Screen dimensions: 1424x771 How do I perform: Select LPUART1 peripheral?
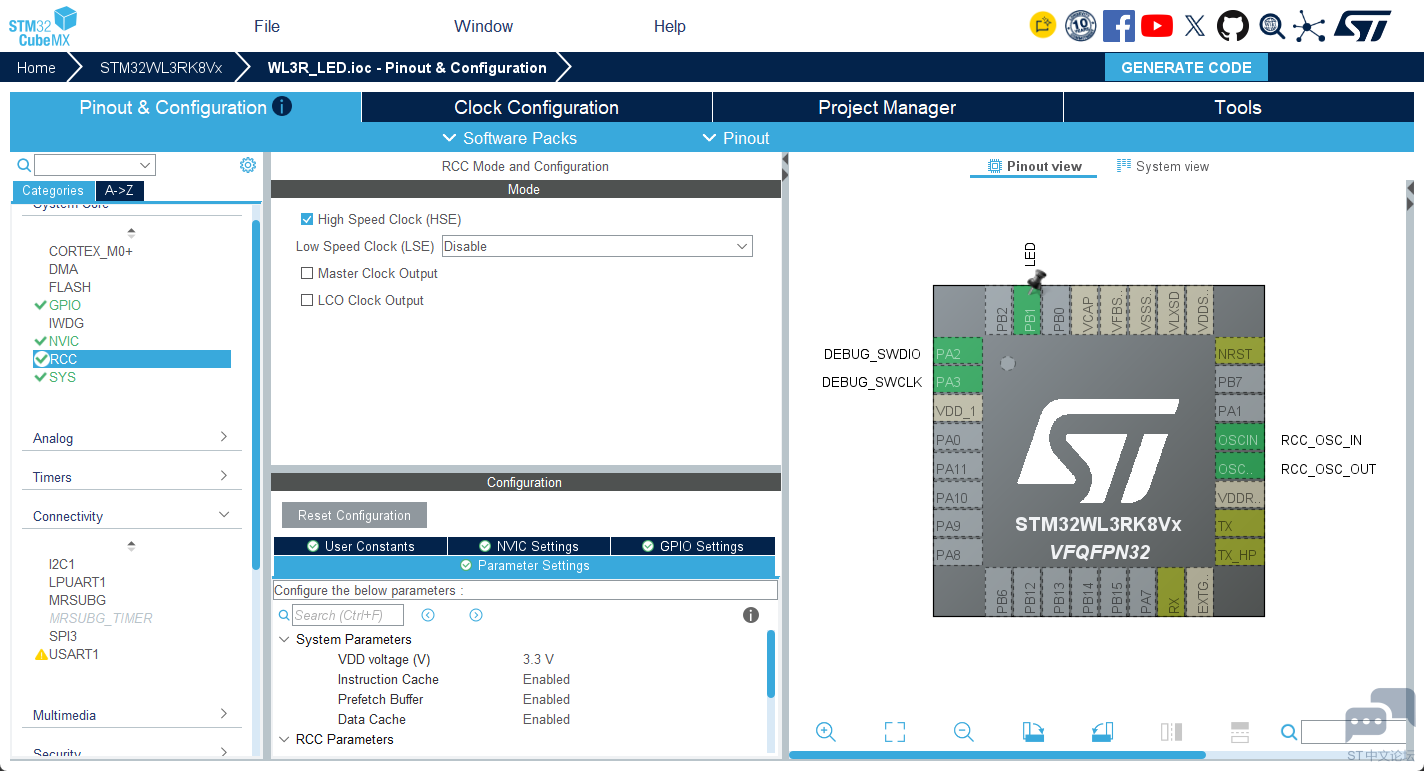[77, 582]
